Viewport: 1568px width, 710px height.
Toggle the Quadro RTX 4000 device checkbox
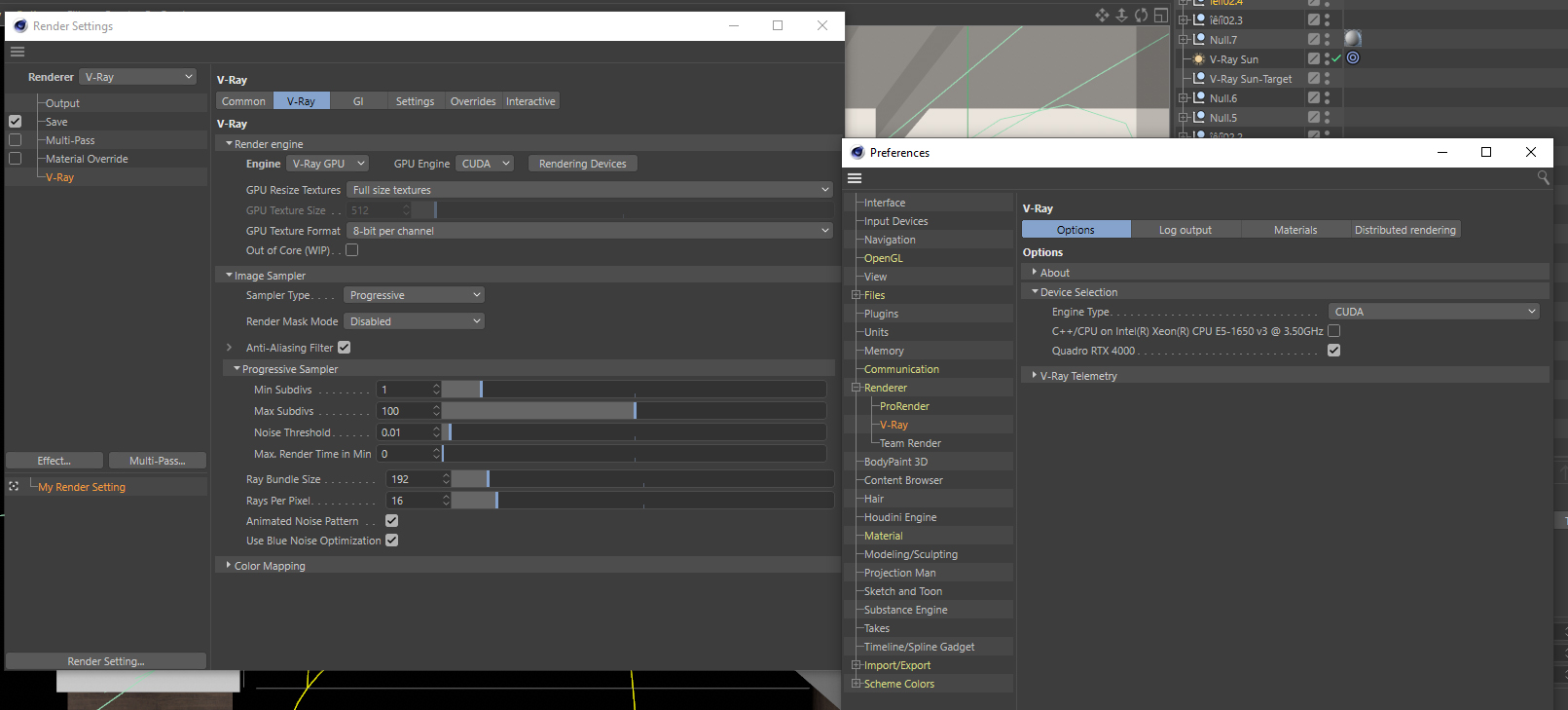[x=1334, y=351]
